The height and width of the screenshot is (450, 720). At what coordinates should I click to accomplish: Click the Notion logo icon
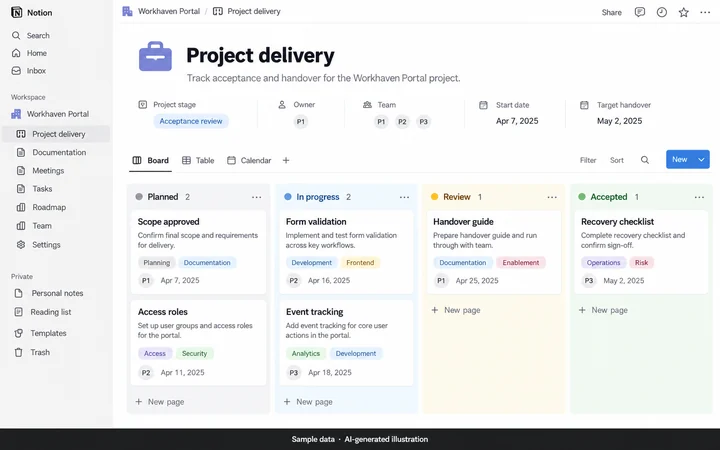point(17,12)
